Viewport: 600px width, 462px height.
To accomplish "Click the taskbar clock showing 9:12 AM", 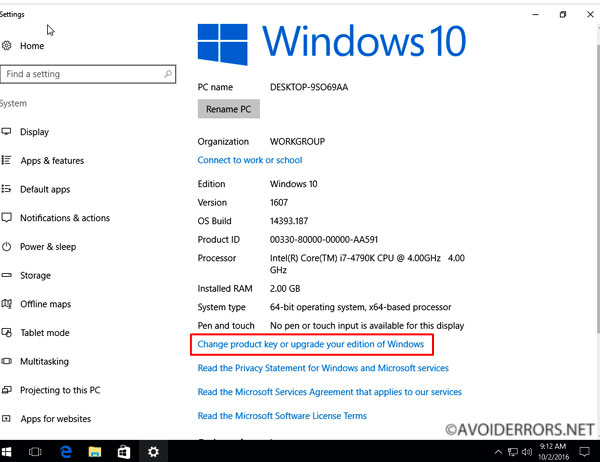I will coord(553,452).
